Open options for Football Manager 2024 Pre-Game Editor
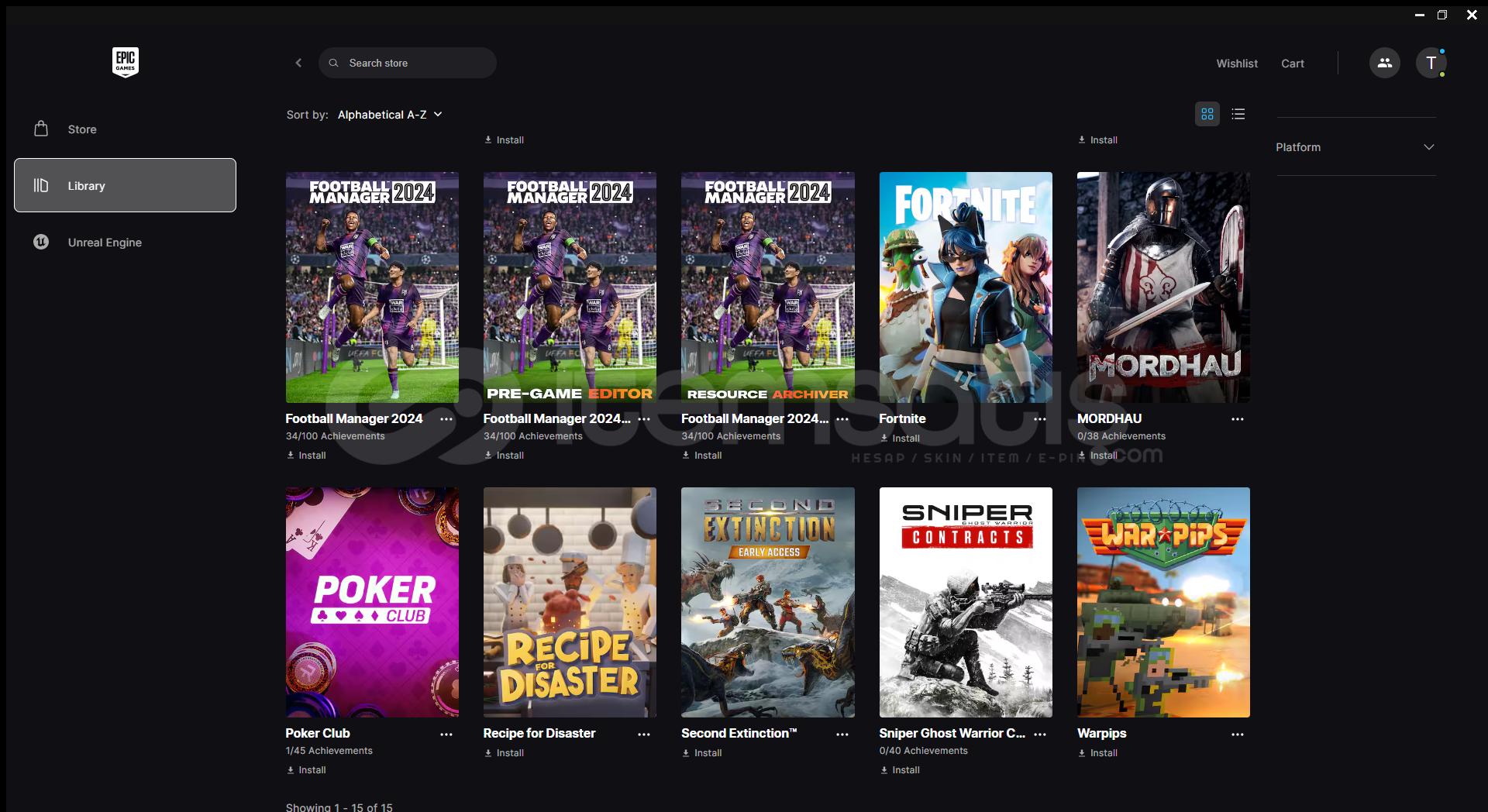1488x812 pixels. coord(644,419)
